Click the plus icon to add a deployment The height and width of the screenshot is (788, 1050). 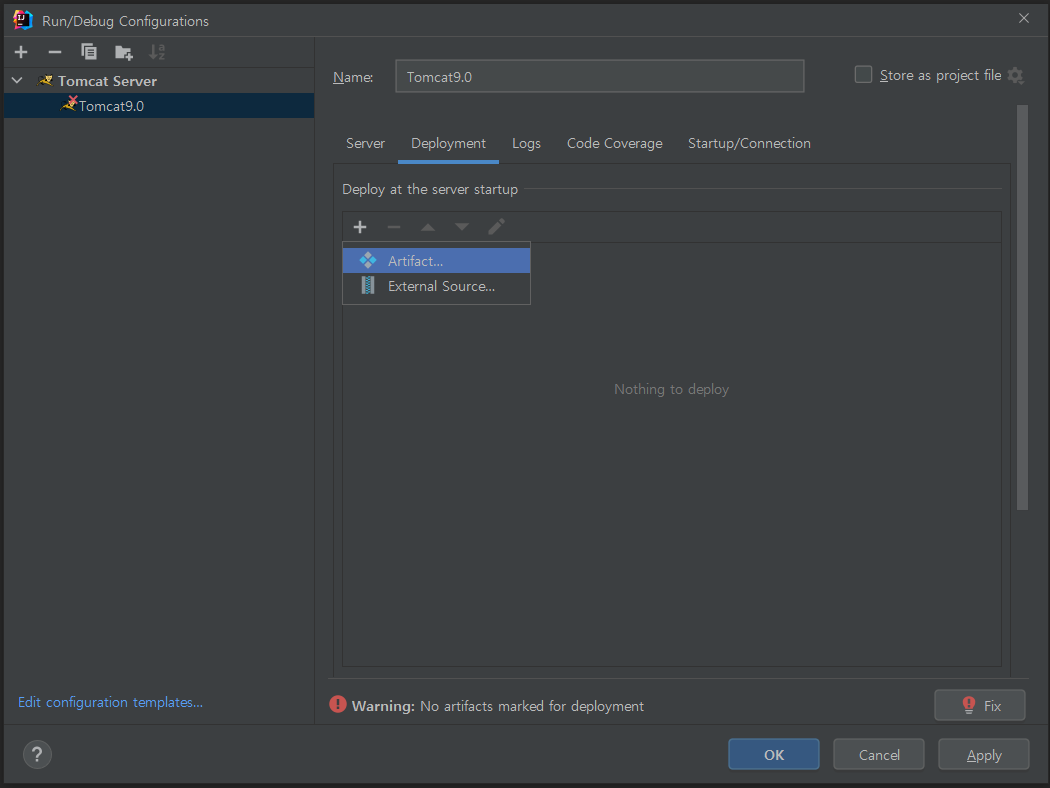click(360, 227)
